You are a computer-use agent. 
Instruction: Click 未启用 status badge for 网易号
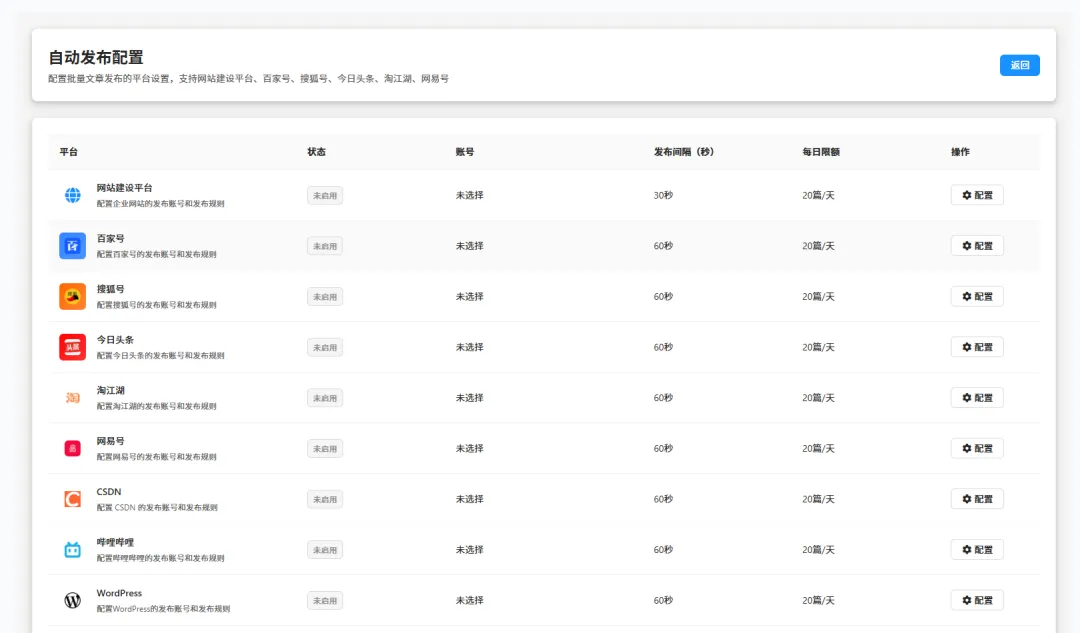click(x=324, y=448)
